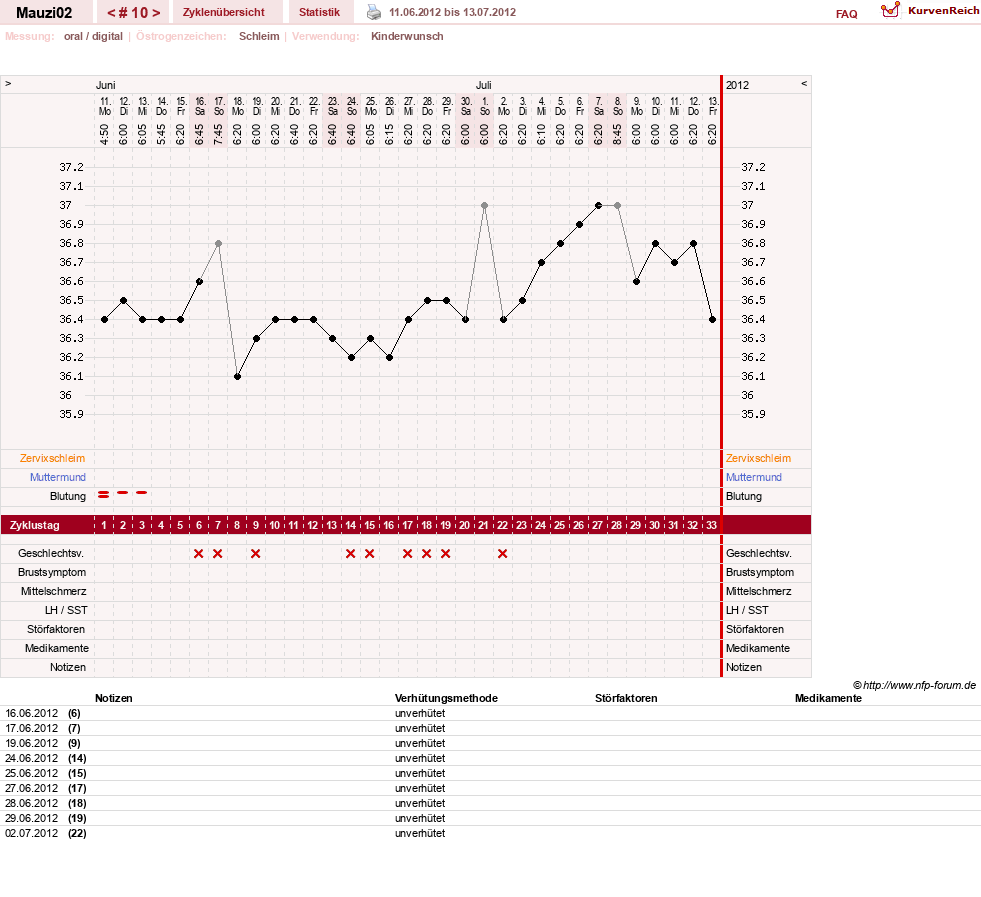Click the 37.0 temperature point on July 7
Viewport: 981px width, 897px height.
598,205
